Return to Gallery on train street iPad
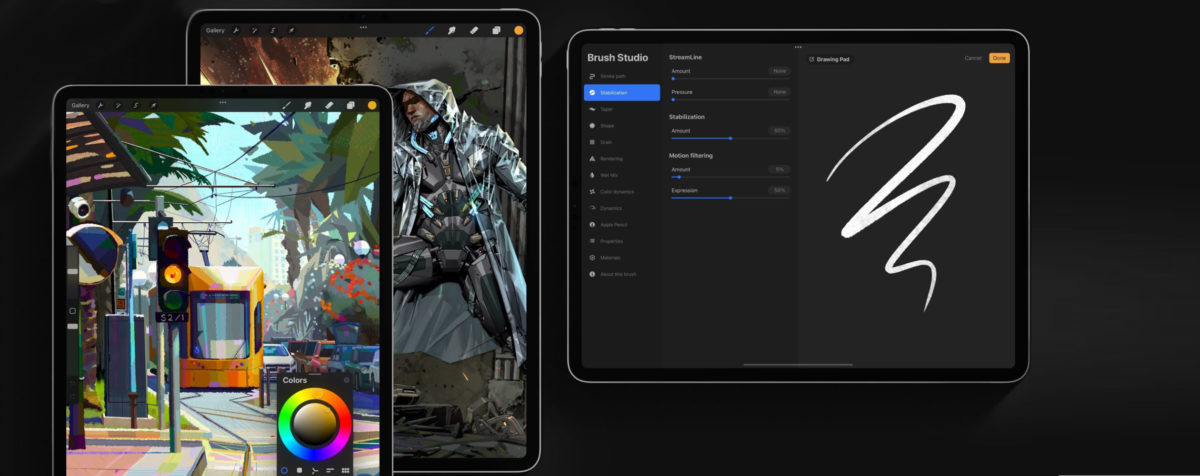Screen dimensions: 1200x476 tap(80, 105)
